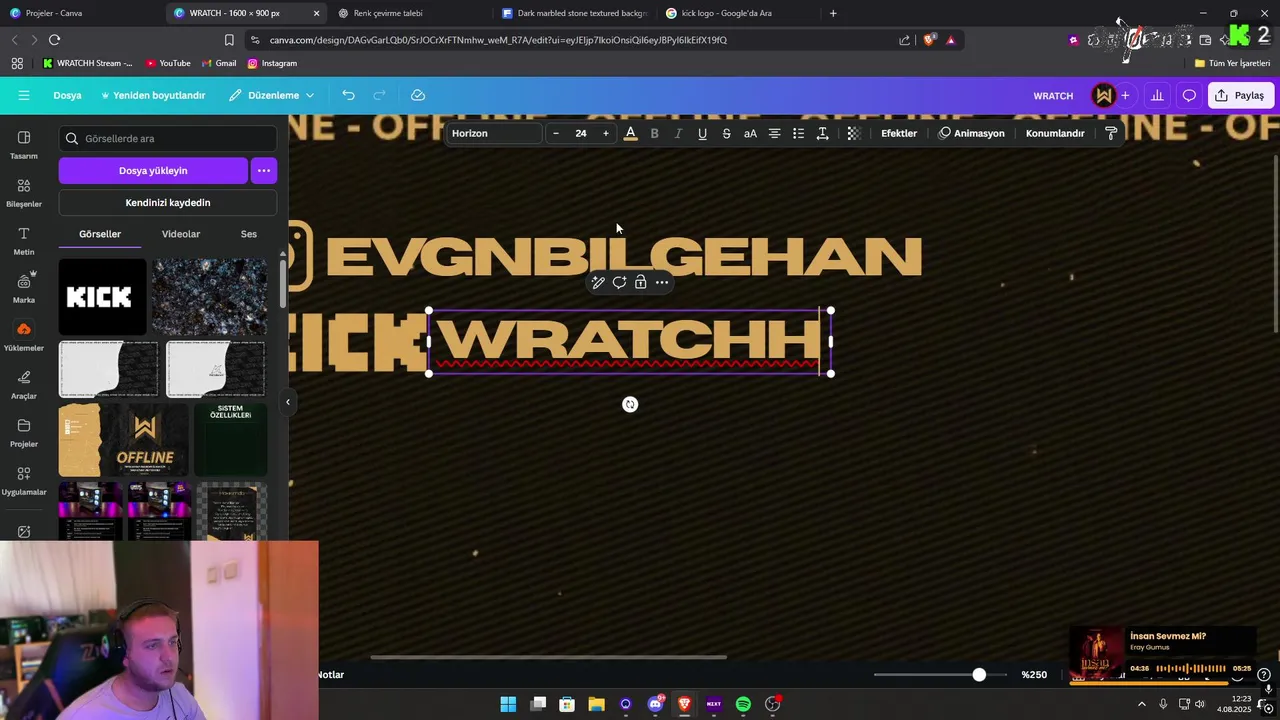This screenshot has height=720, width=1280.
Task: Toggle strikethrough formatting
Action: pyautogui.click(x=726, y=133)
